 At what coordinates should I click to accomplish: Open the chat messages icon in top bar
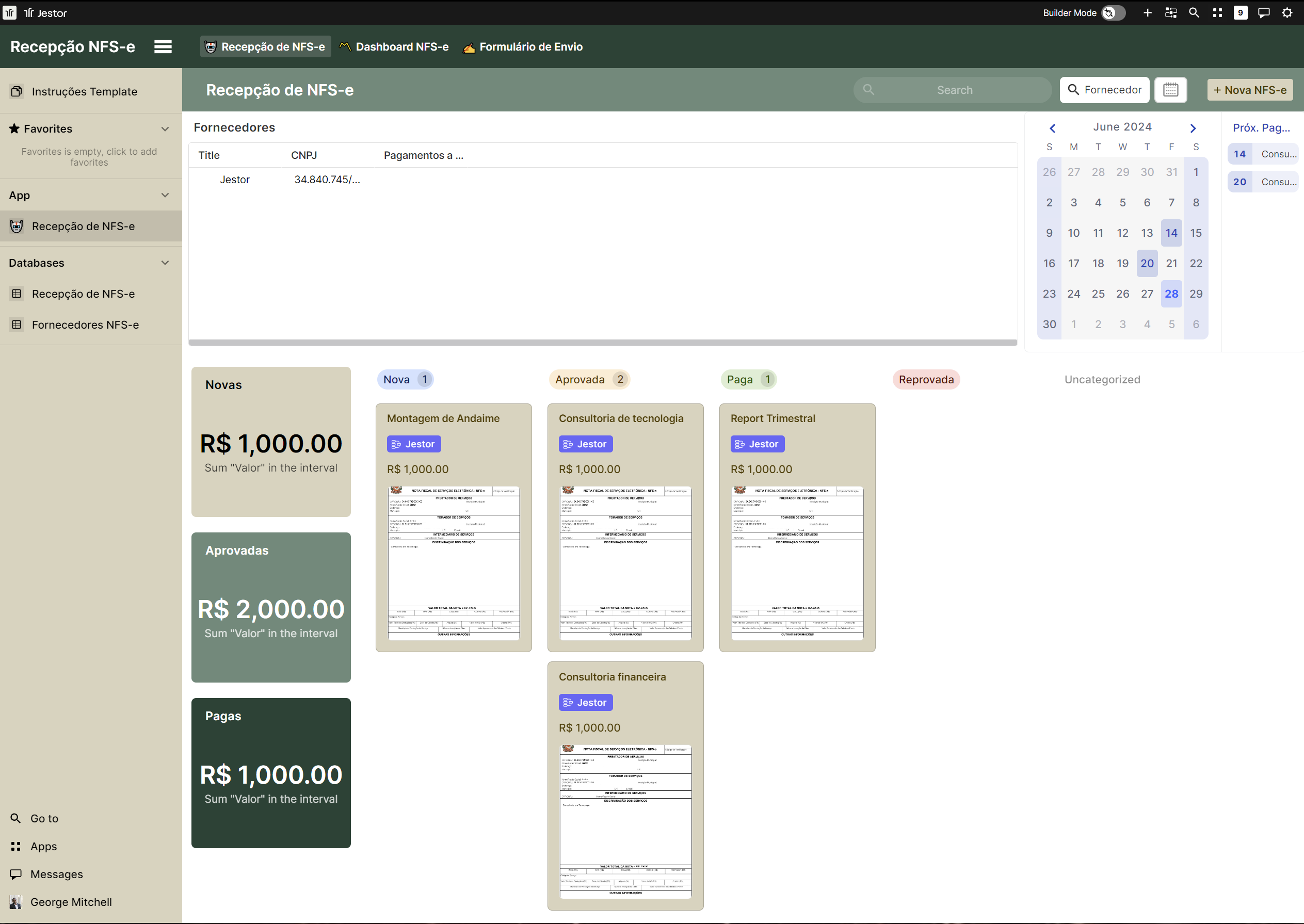coord(1264,12)
